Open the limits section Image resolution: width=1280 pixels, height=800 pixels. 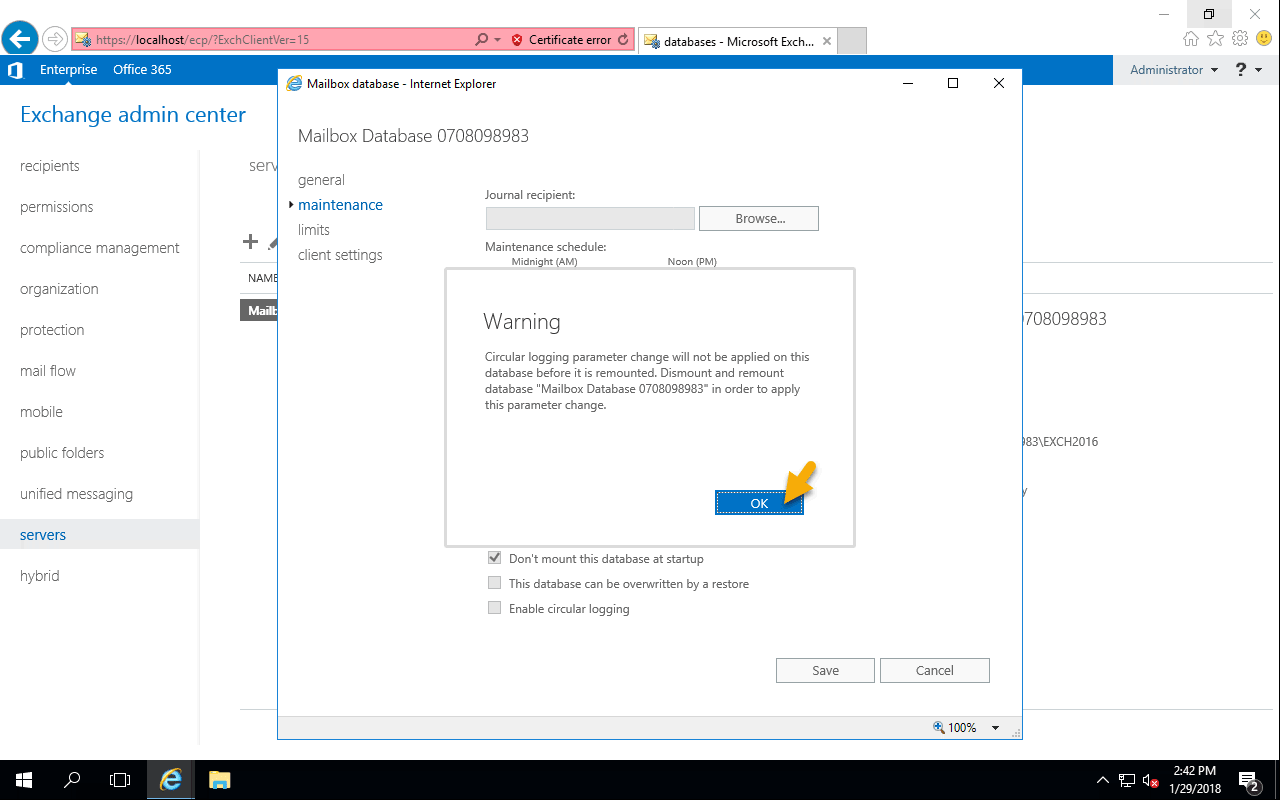click(314, 230)
